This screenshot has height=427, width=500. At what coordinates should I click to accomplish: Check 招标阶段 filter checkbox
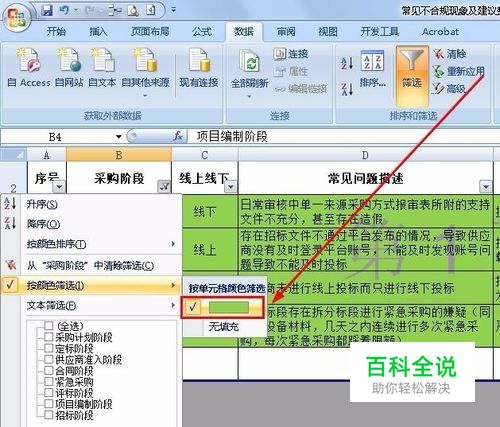(49, 415)
